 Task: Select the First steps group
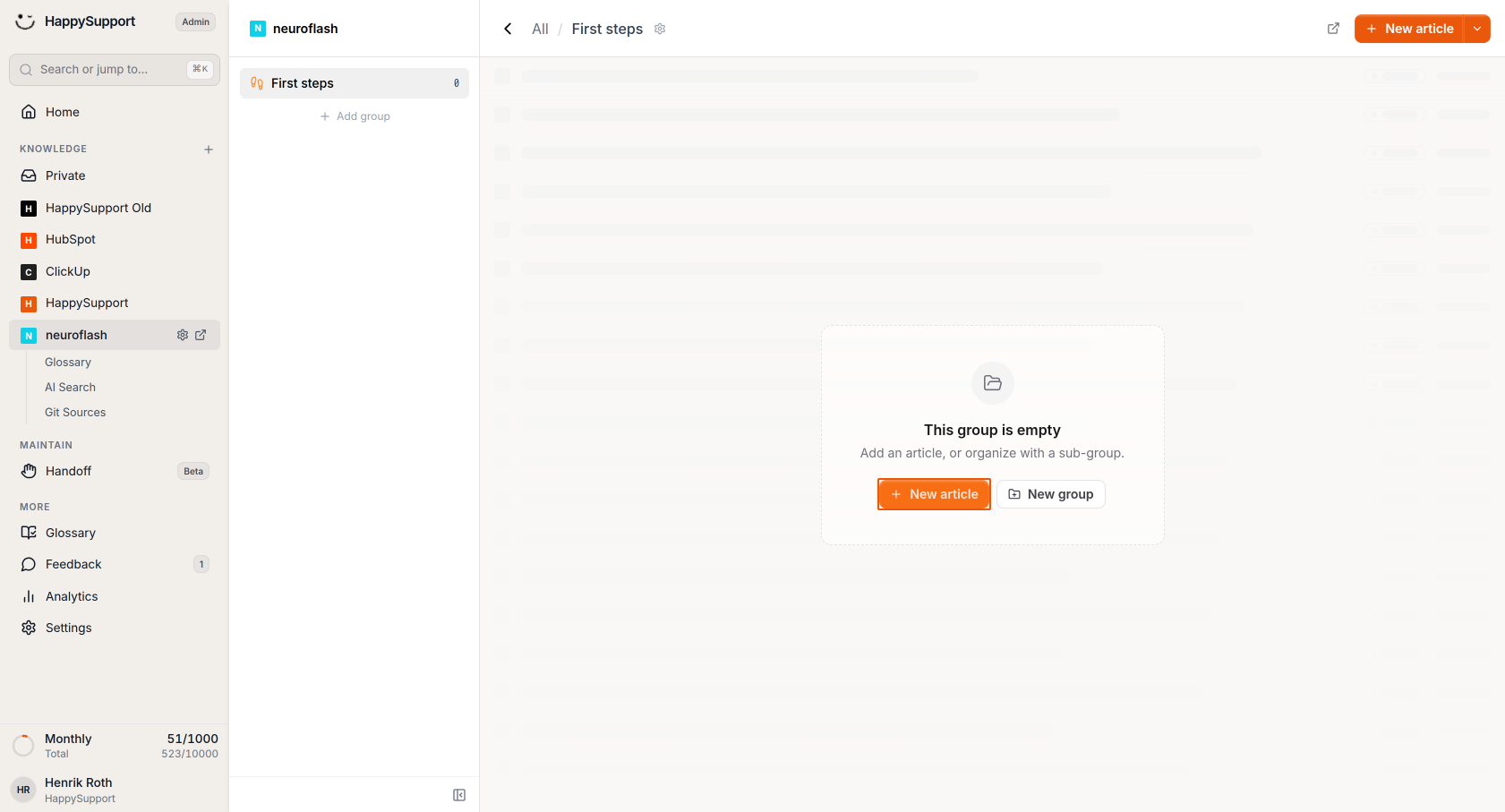(355, 83)
